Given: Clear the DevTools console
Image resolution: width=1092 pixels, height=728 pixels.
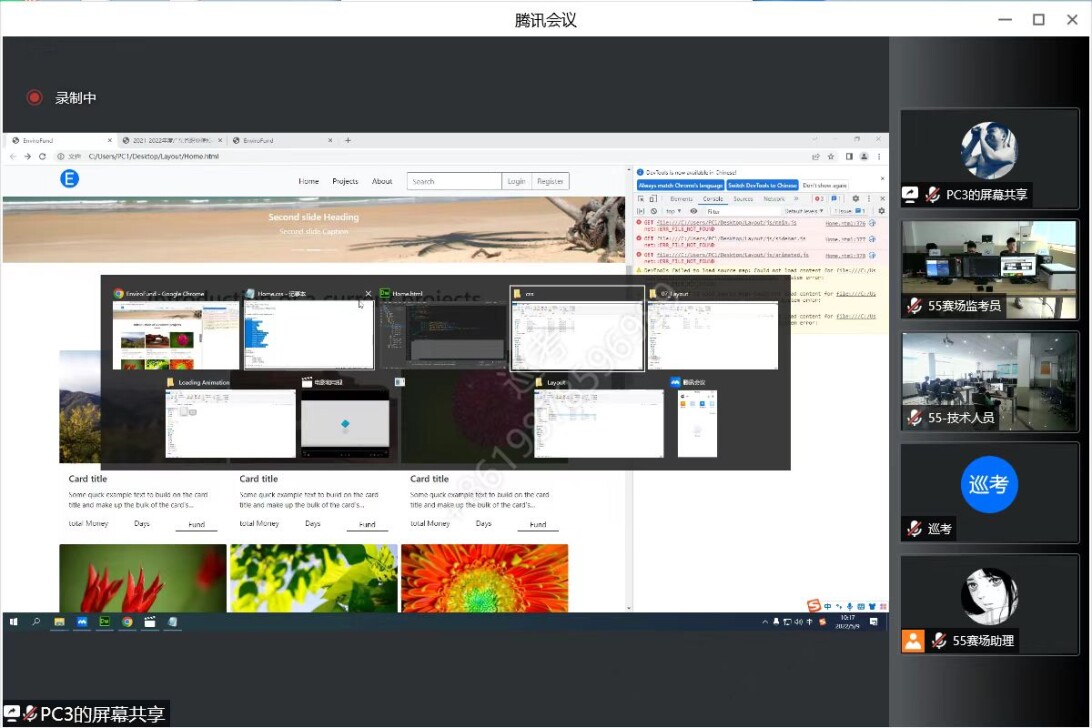Looking at the screenshot, I should point(653,211).
